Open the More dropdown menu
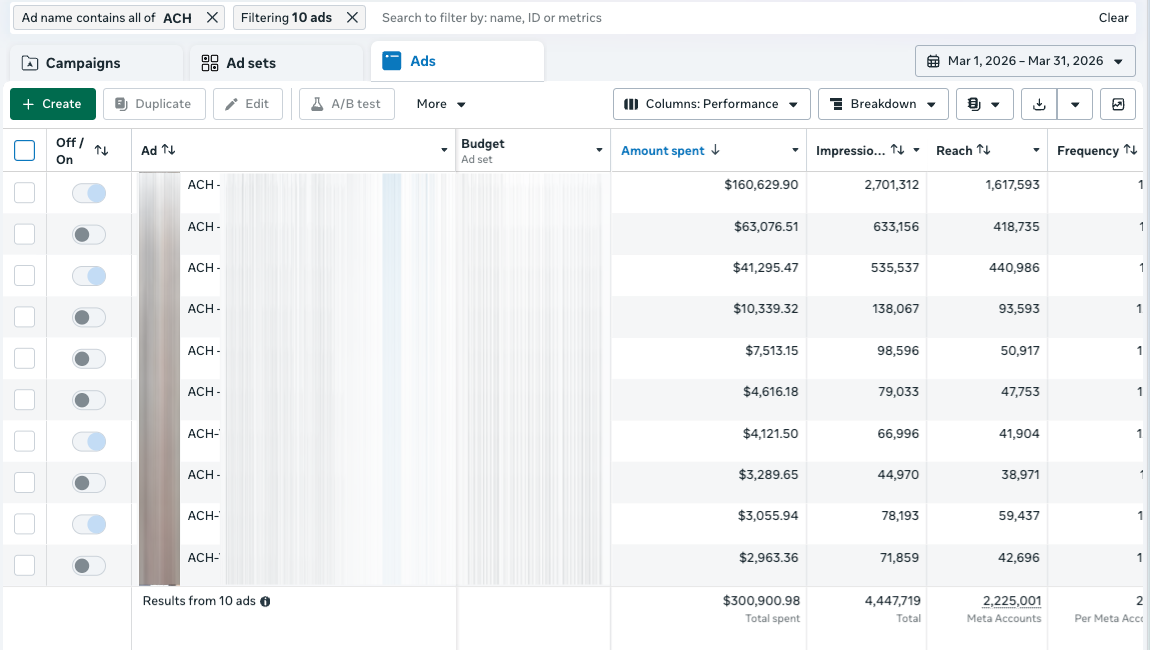 click(x=441, y=104)
